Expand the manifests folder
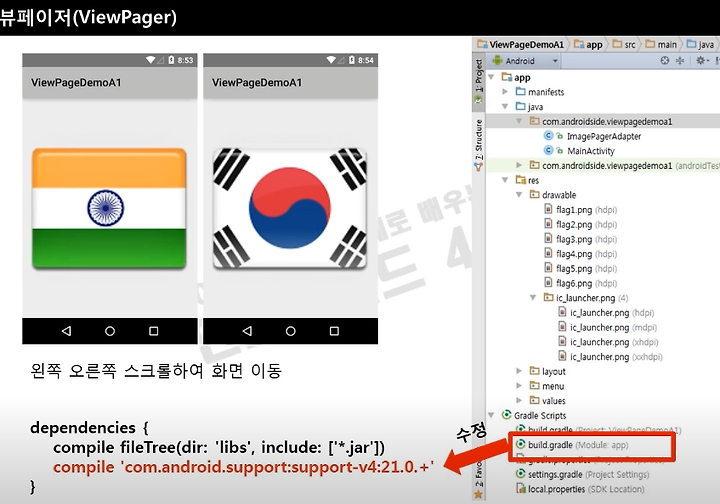 coord(505,91)
